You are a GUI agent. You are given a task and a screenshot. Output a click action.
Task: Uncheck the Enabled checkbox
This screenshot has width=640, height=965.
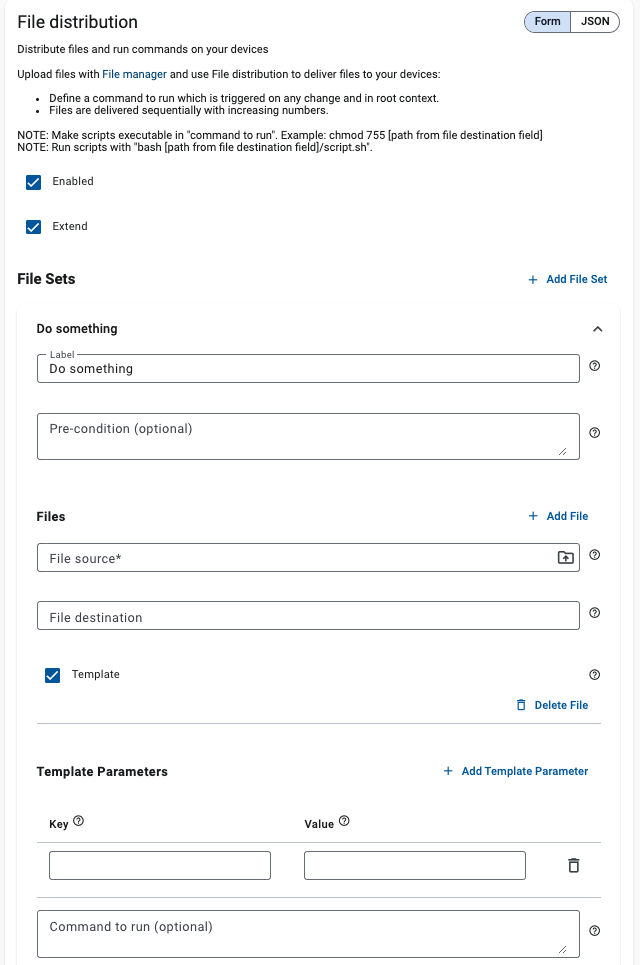[34, 182]
